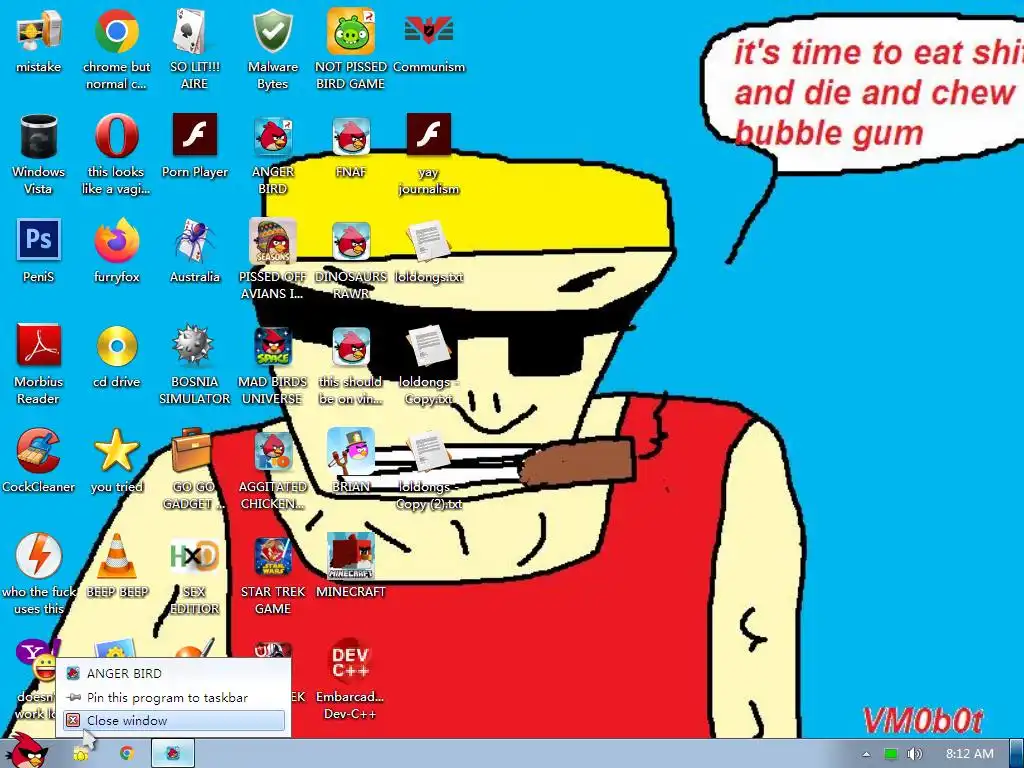This screenshot has height=768, width=1024.
Task: Open 'this should be on vin...' icon
Action: tap(351, 364)
